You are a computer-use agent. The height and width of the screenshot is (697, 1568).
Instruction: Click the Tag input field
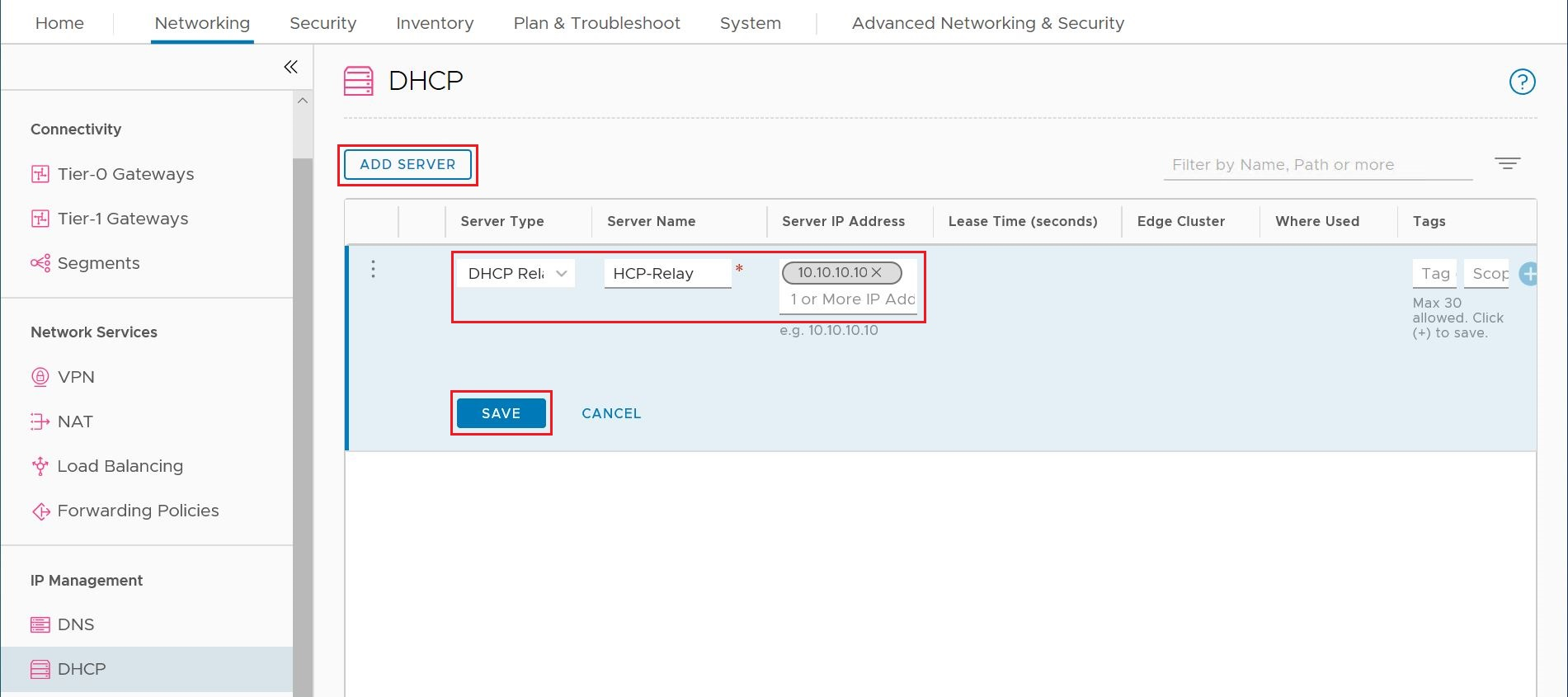(x=1434, y=274)
